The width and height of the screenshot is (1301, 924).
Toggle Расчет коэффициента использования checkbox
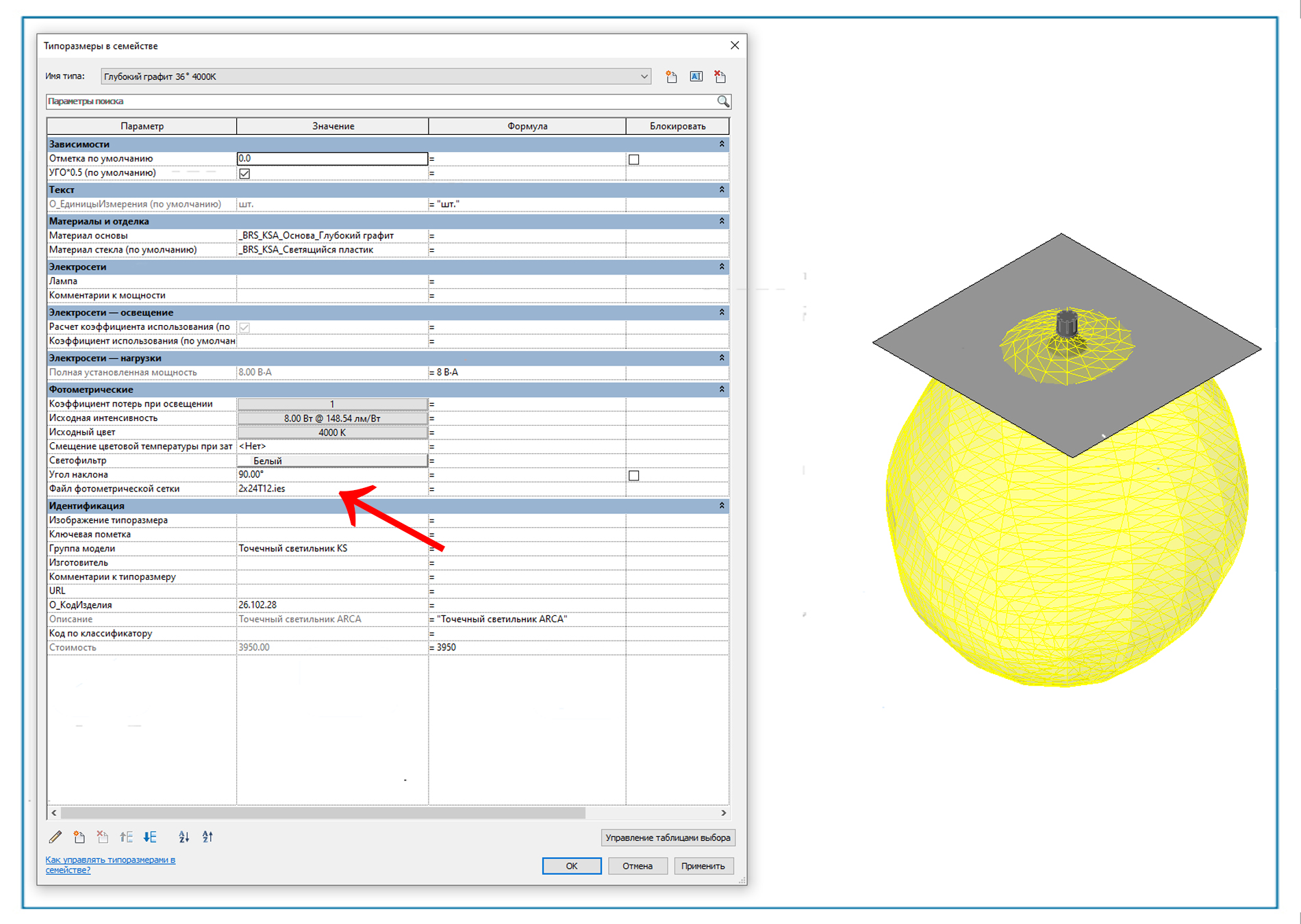(244, 327)
